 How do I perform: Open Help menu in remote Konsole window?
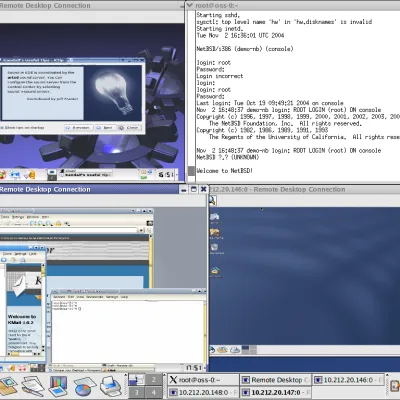(124, 297)
